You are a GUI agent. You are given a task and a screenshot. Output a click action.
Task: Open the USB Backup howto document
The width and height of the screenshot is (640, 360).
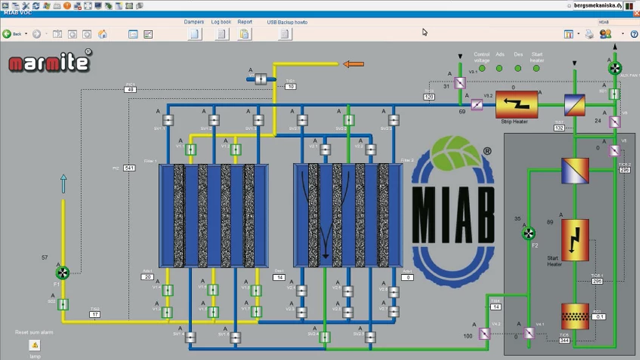pos(285,34)
